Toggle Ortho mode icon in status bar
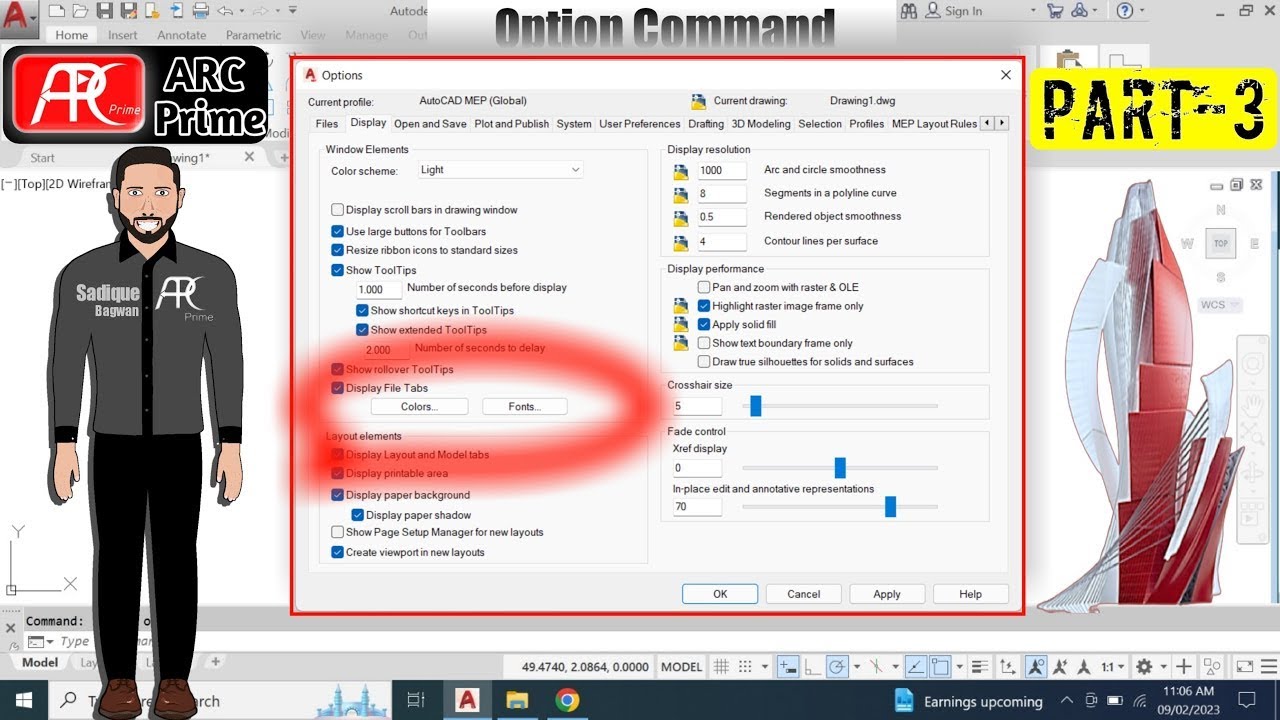1280x720 pixels. pyautogui.click(x=813, y=667)
